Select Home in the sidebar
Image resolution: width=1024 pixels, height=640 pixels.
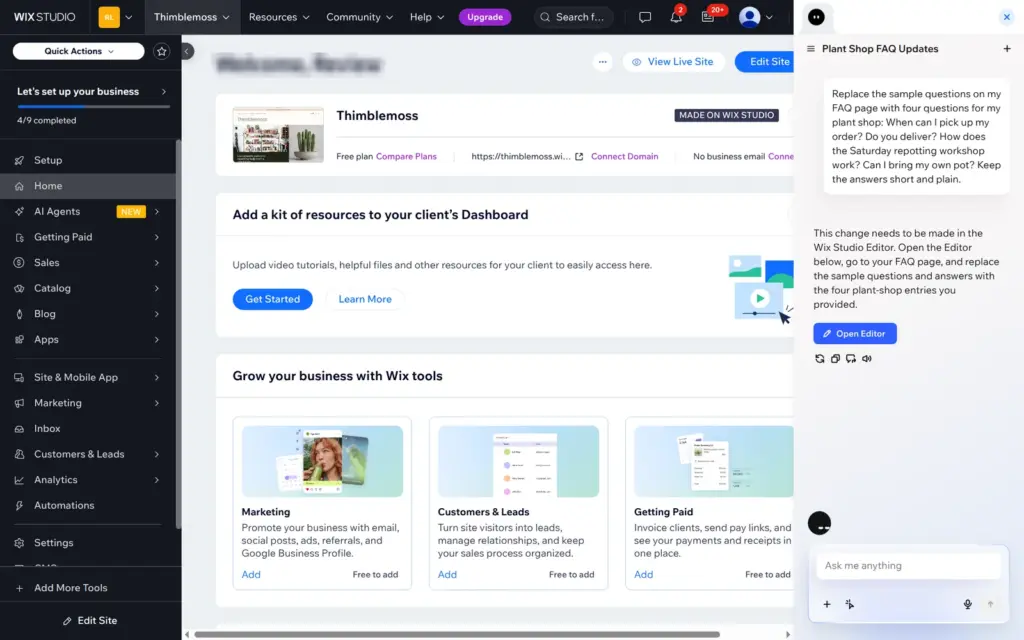[x=88, y=185]
